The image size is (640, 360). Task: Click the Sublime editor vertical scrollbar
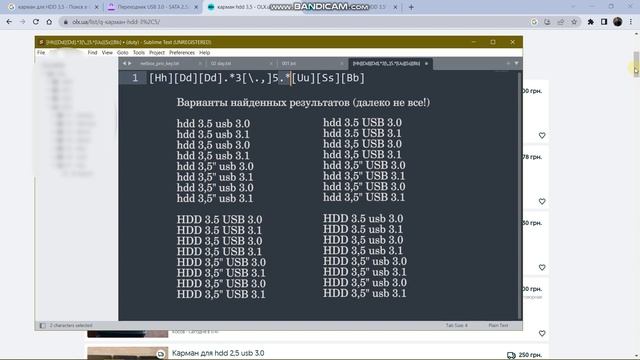click(520, 195)
